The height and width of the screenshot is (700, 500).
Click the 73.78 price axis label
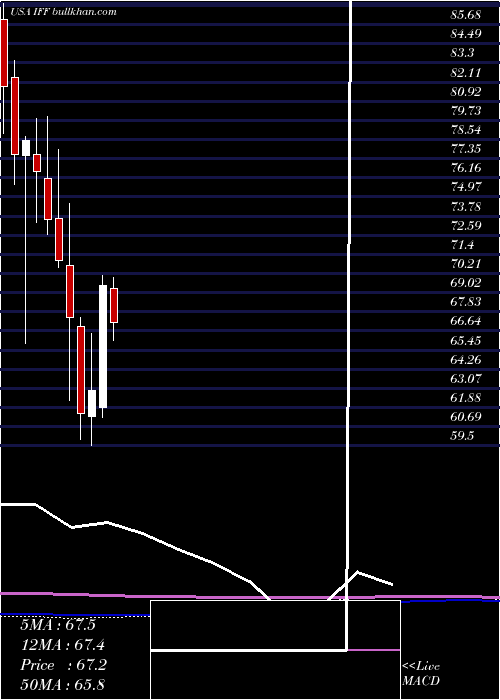466,206
